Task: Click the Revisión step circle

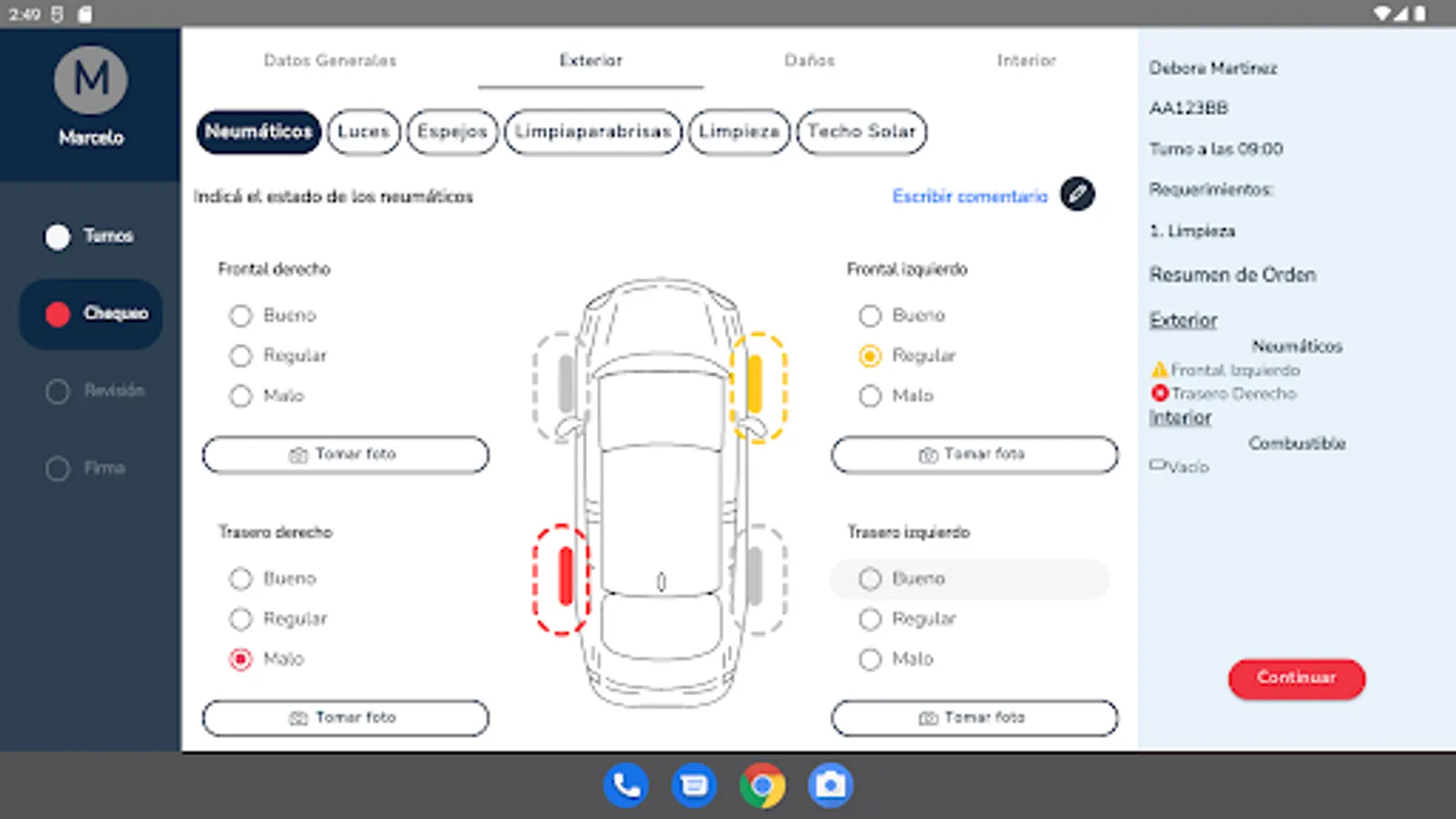Action: (x=57, y=391)
